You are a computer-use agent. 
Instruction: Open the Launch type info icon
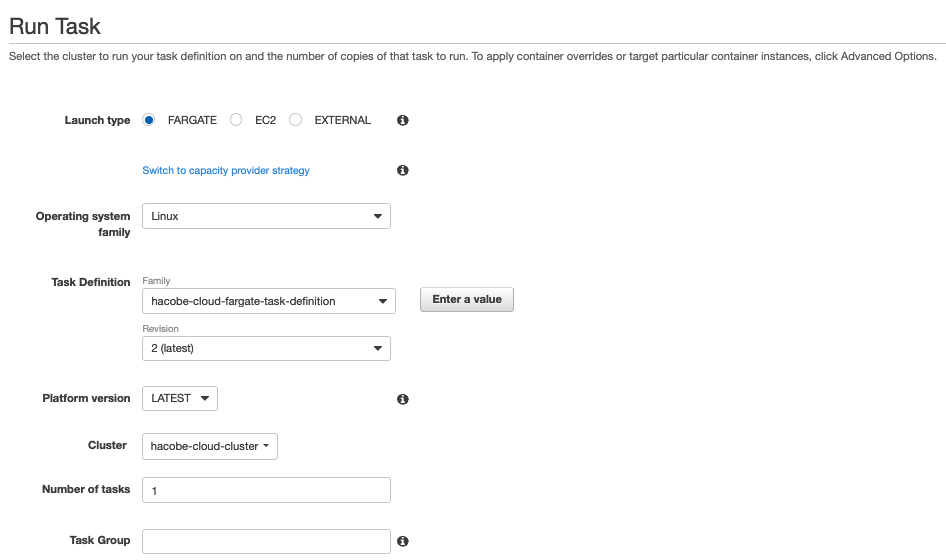402,120
